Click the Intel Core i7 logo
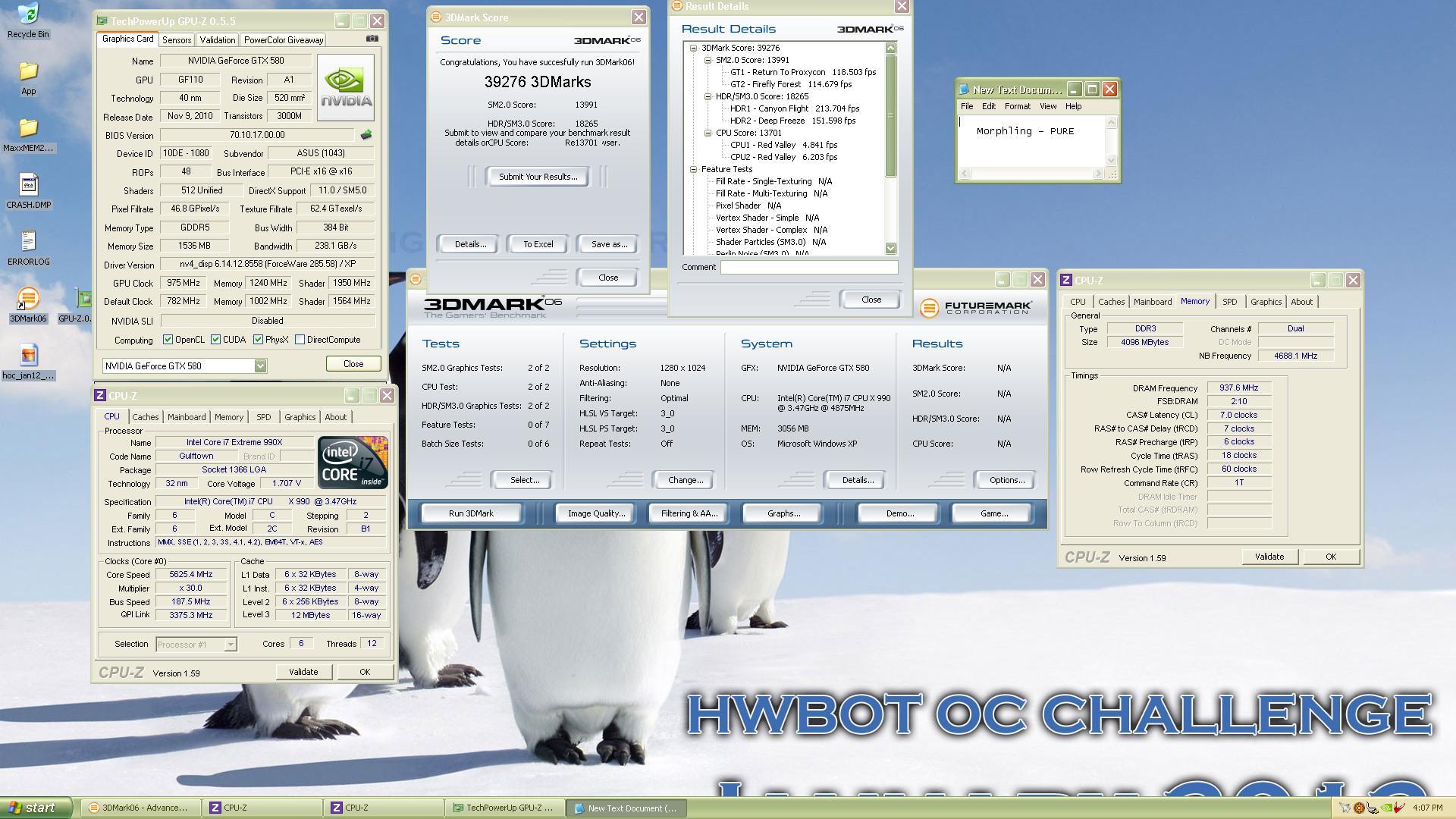The image size is (1456, 819). pyautogui.click(x=353, y=462)
